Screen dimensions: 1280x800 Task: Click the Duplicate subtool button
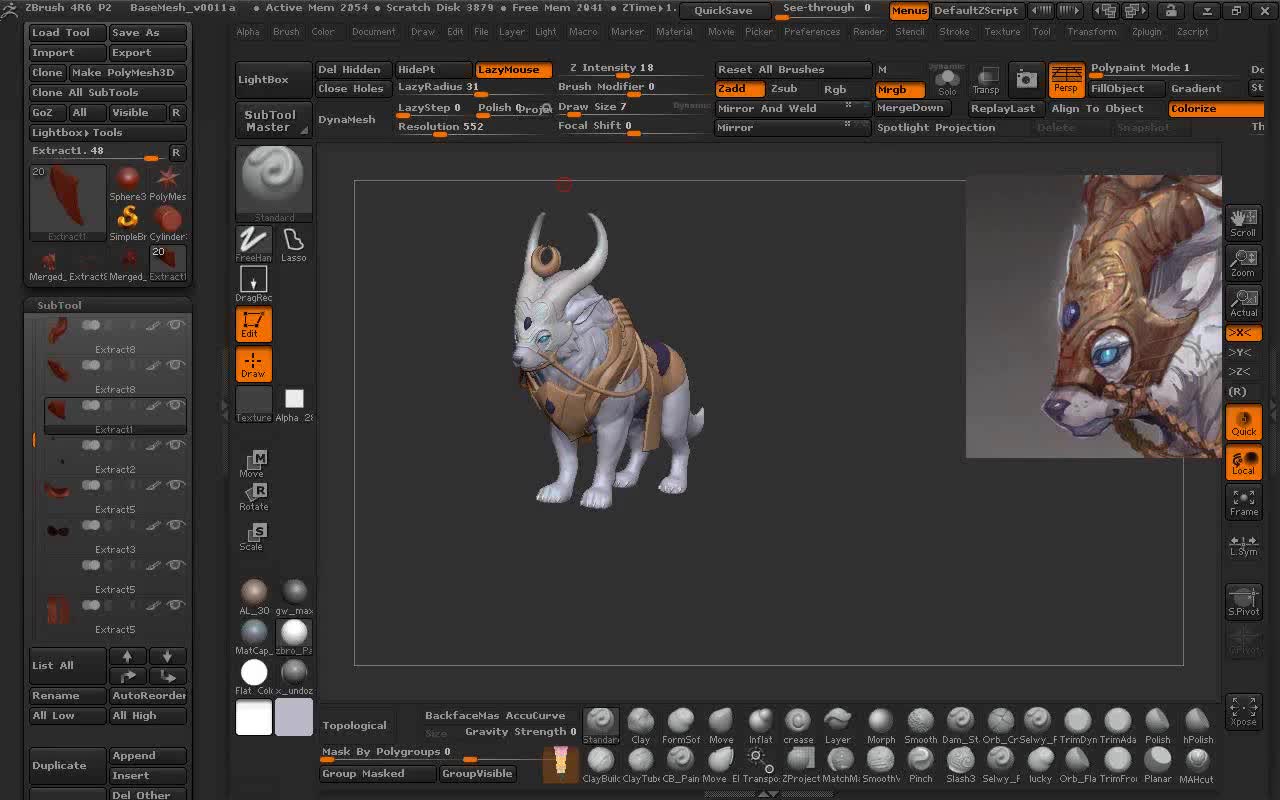click(66, 765)
